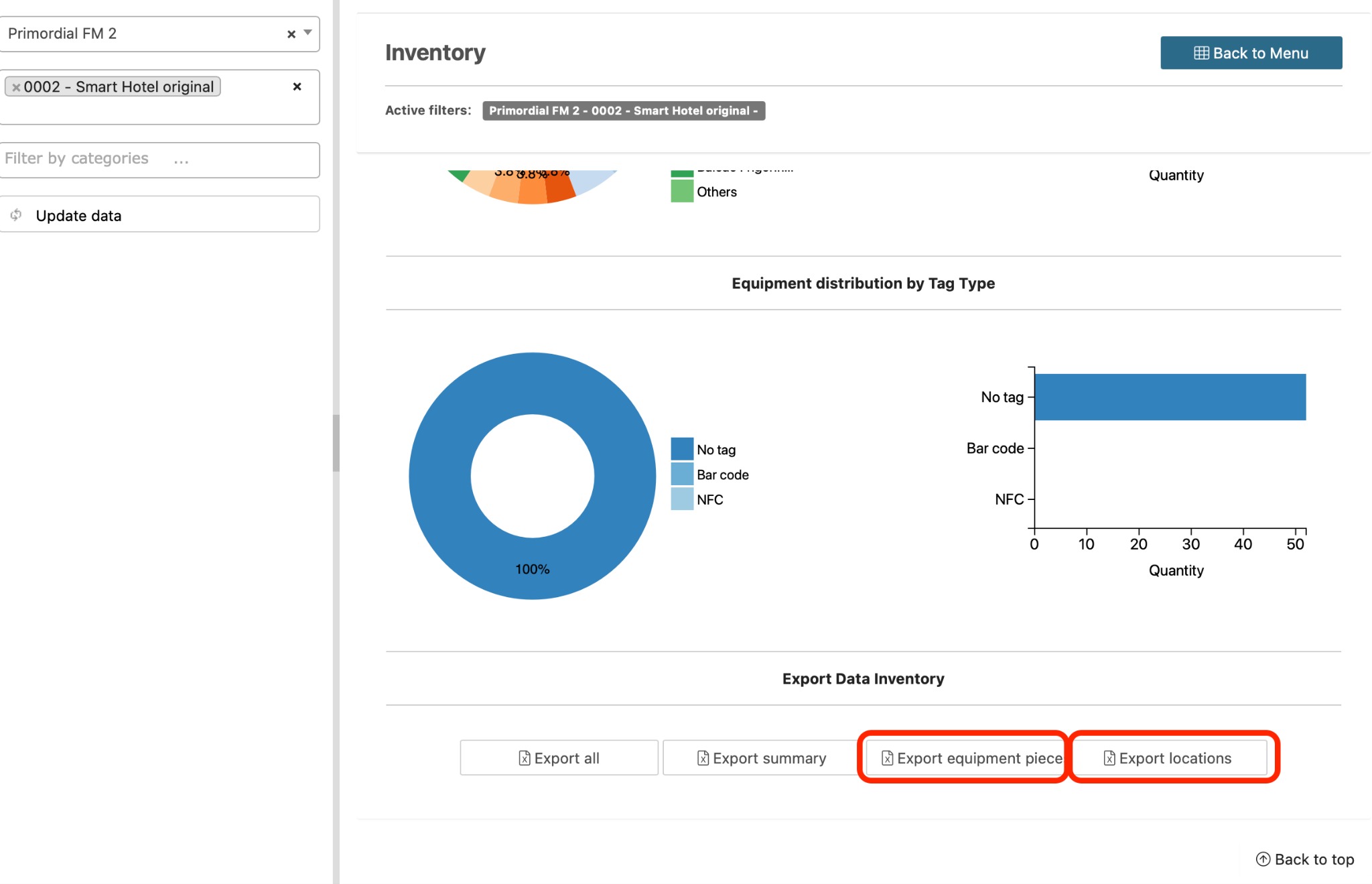This screenshot has height=884, width=1372.
Task: Click the Excel icon on Export locations
Action: pyautogui.click(x=1109, y=758)
